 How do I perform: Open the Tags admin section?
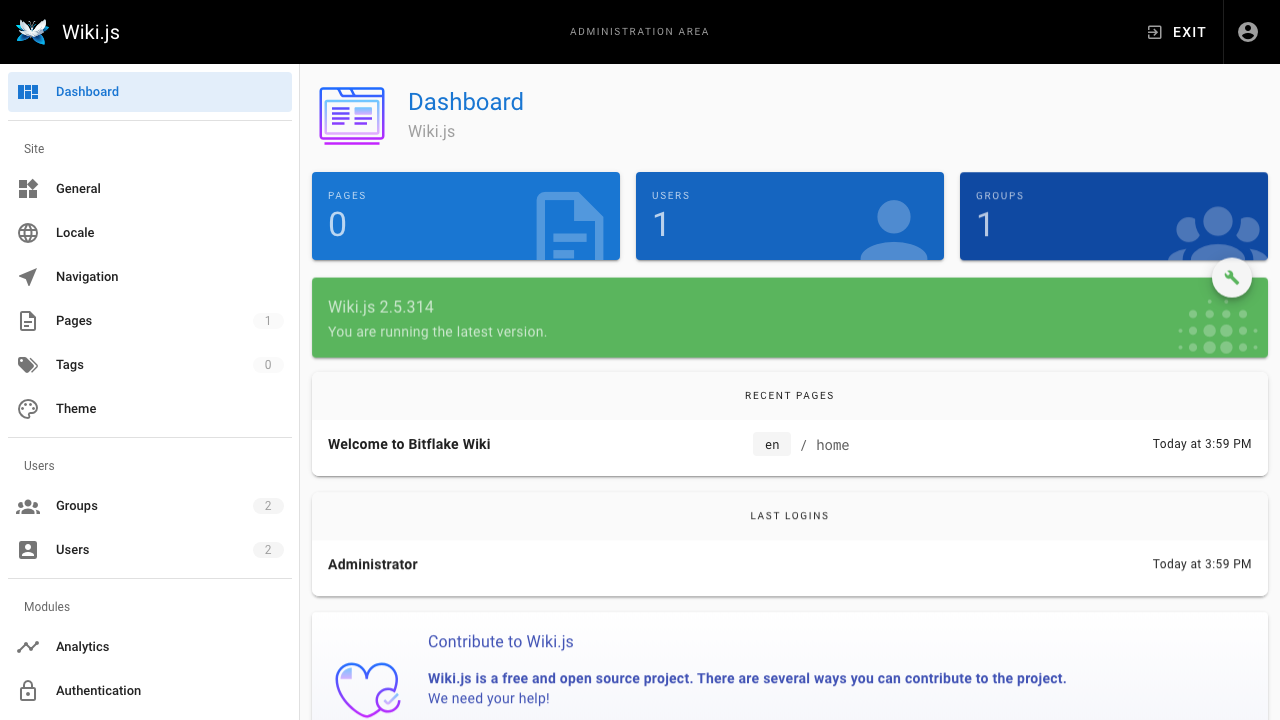point(150,365)
